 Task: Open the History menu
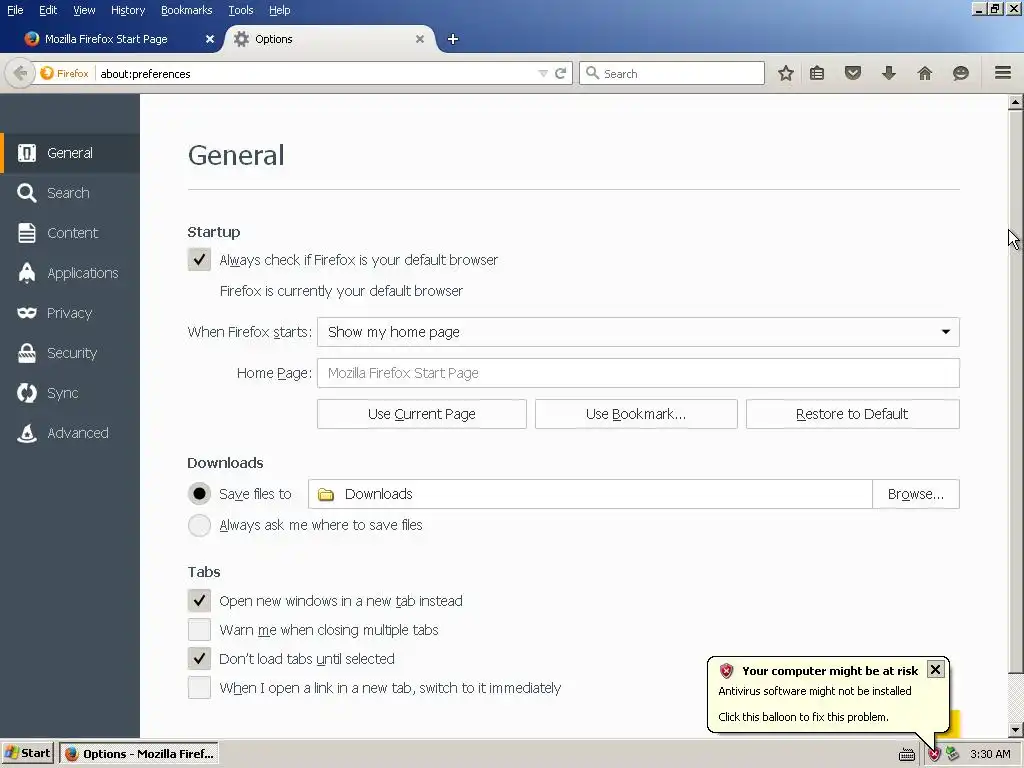pos(127,10)
